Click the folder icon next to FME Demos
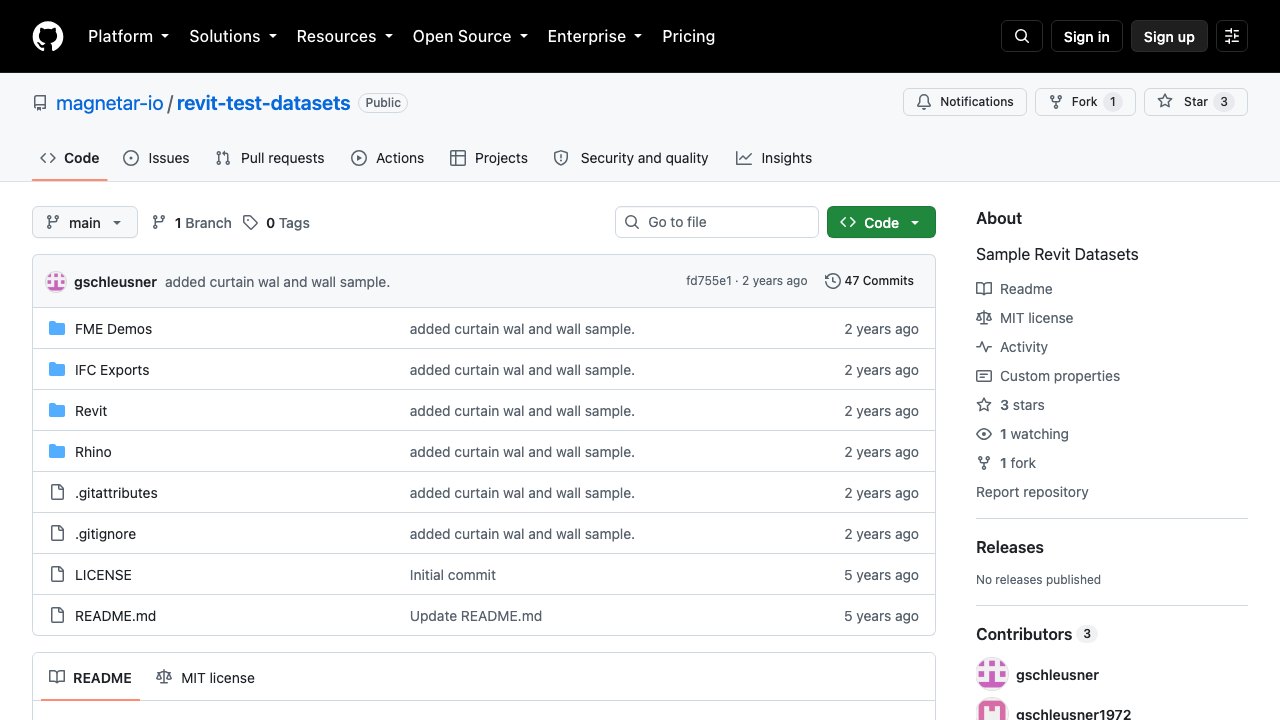Viewport: 1280px width, 720px height. coord(57,329)
